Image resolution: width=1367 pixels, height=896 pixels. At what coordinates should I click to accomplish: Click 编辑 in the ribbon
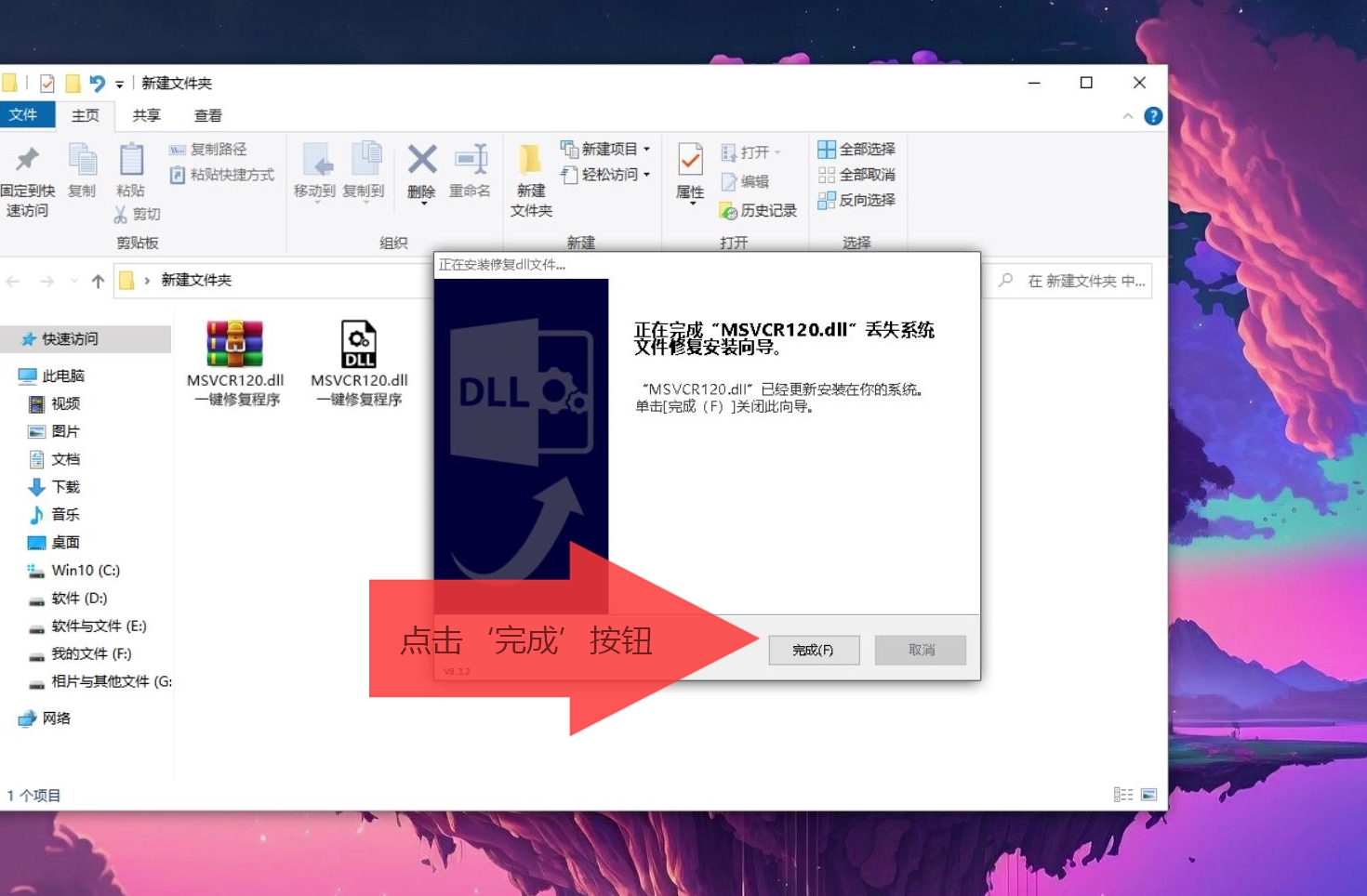point(746,181)
